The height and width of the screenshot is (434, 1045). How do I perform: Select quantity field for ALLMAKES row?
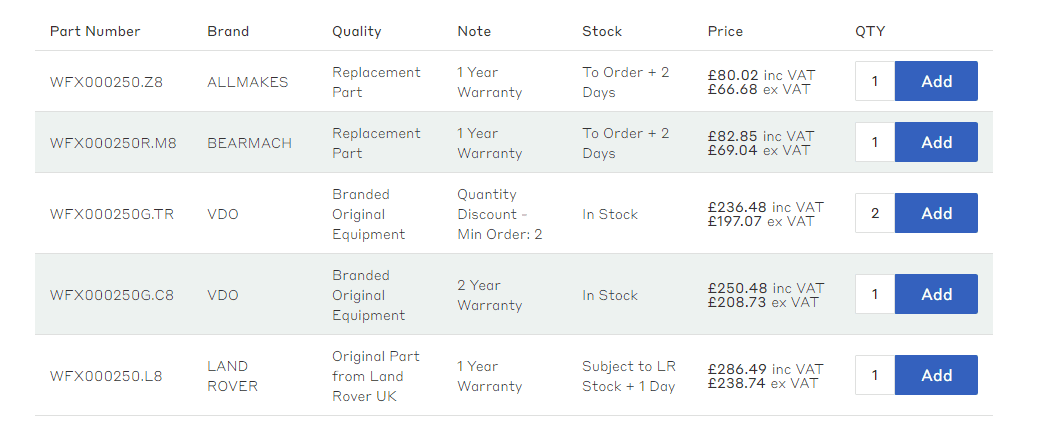tap(875, 81)
